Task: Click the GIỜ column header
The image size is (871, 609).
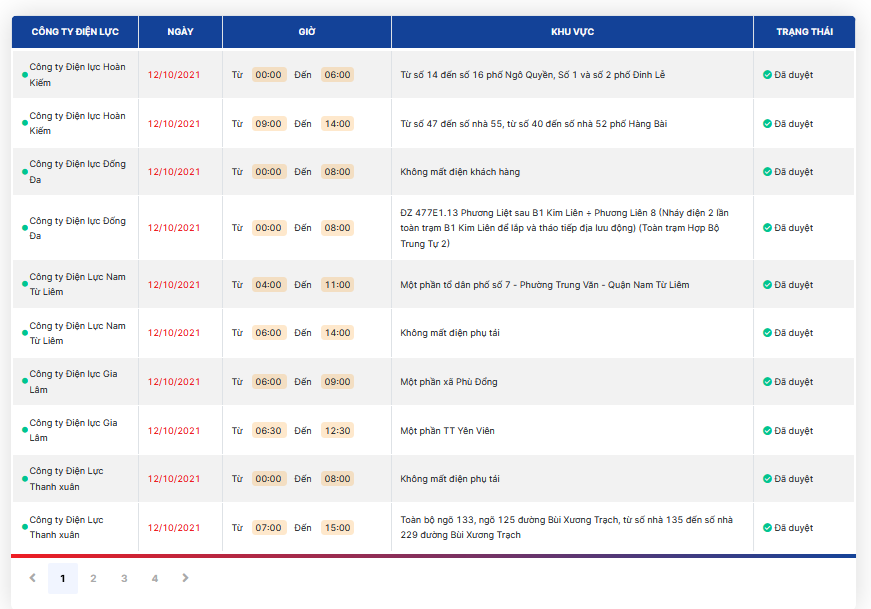Action: 307,32
